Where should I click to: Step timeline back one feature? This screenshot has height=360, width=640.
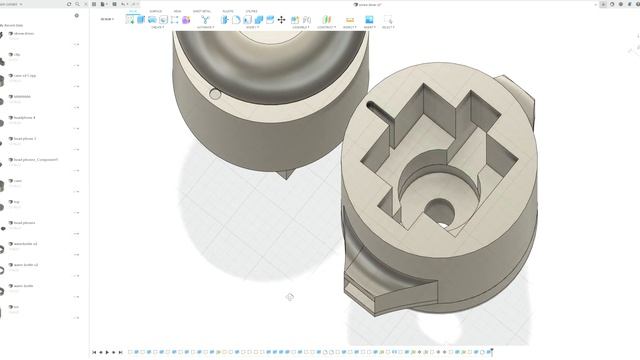[101, 352]
